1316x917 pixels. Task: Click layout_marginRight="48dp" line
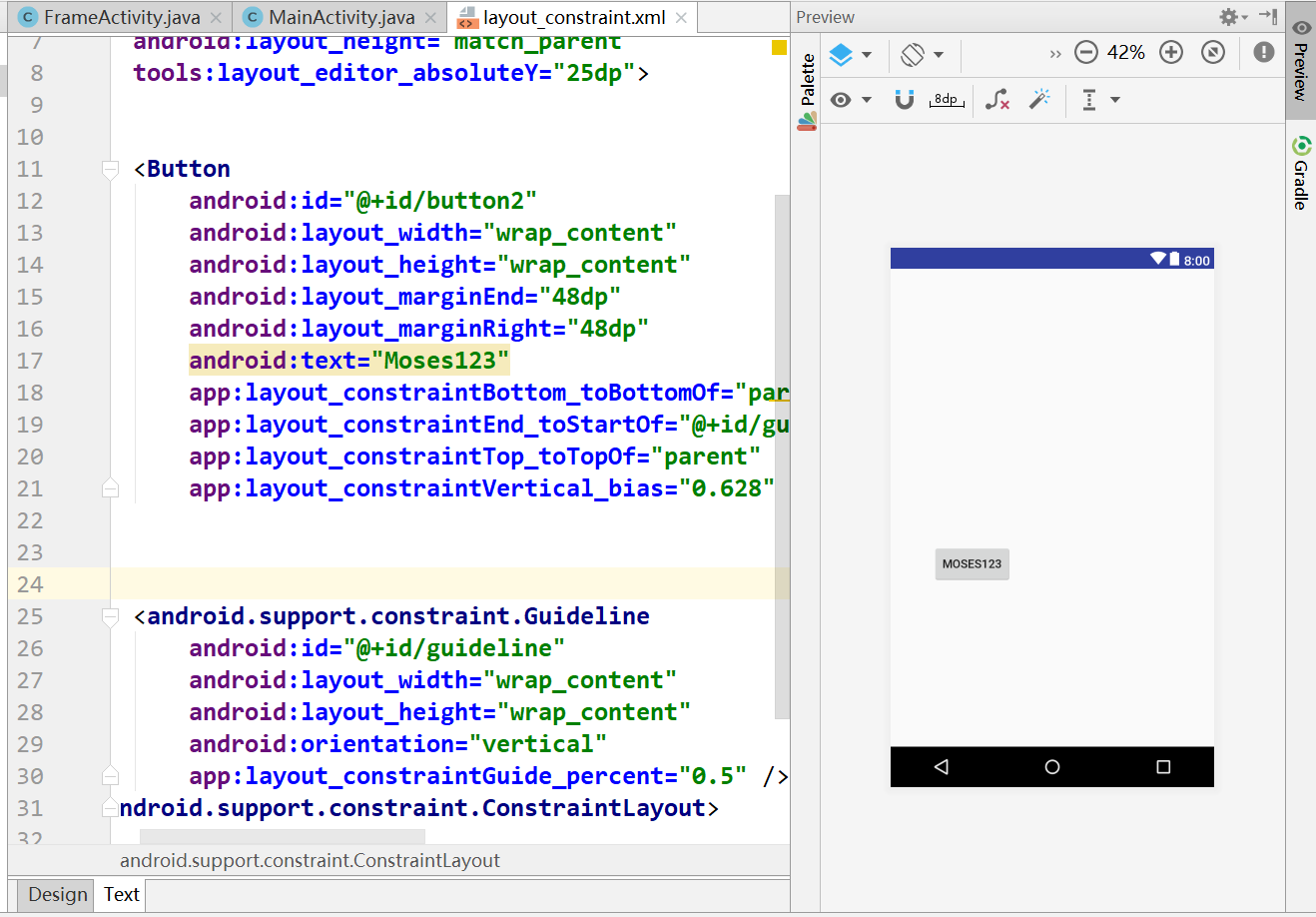coord(419,329)
